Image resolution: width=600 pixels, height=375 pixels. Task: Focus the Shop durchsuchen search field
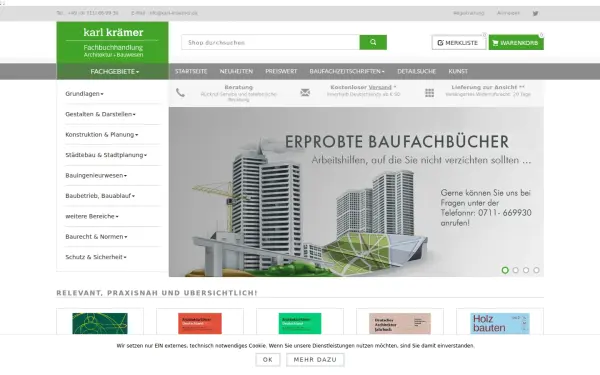tap(271, 42)
